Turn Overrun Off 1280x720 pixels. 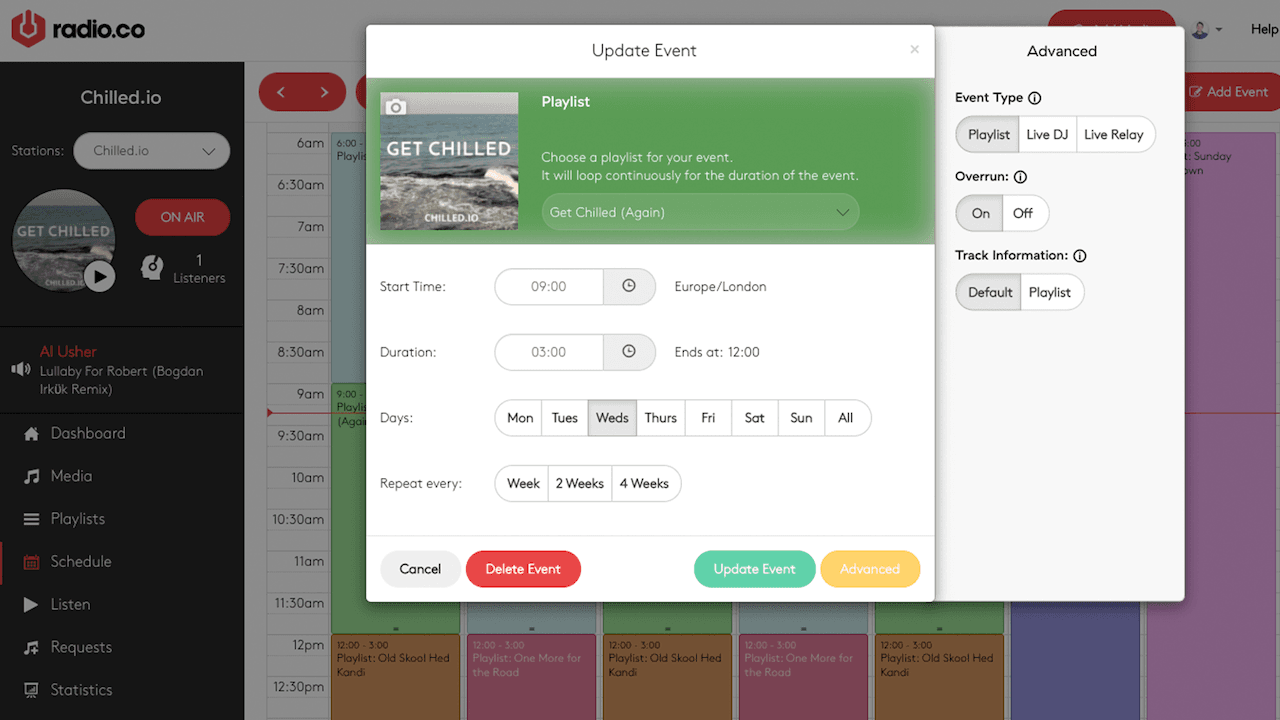(x=1025, y=213)
